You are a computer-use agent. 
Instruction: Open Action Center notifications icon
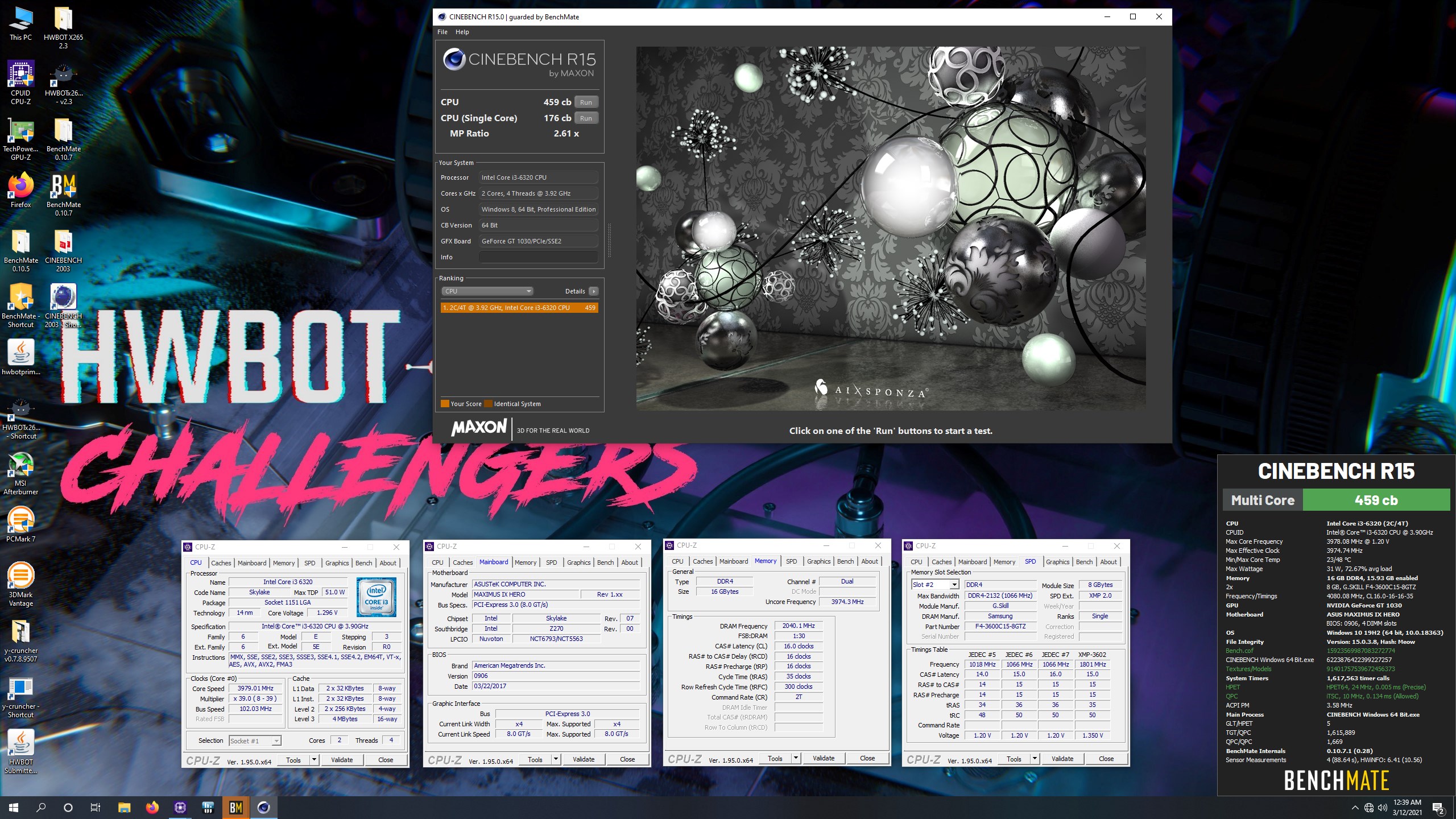pyautogui.click(x=1438, y=808)
